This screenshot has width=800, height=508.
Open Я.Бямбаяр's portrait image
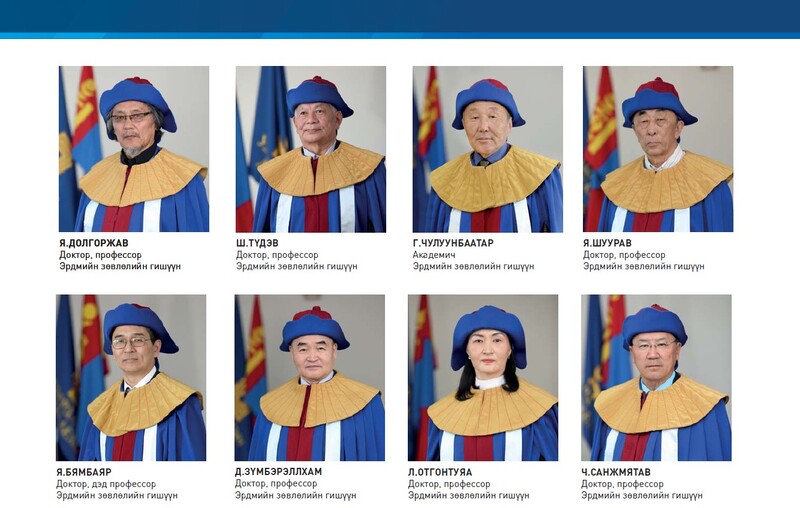131,378
